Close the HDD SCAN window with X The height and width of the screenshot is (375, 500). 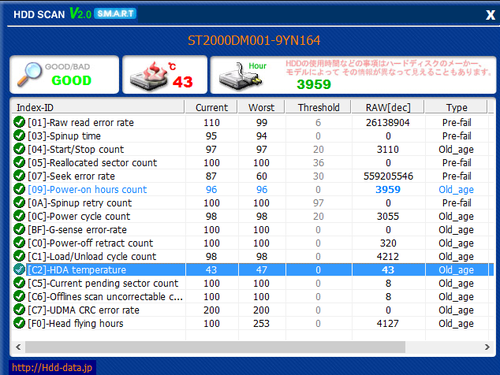click(x=490, y=15)
